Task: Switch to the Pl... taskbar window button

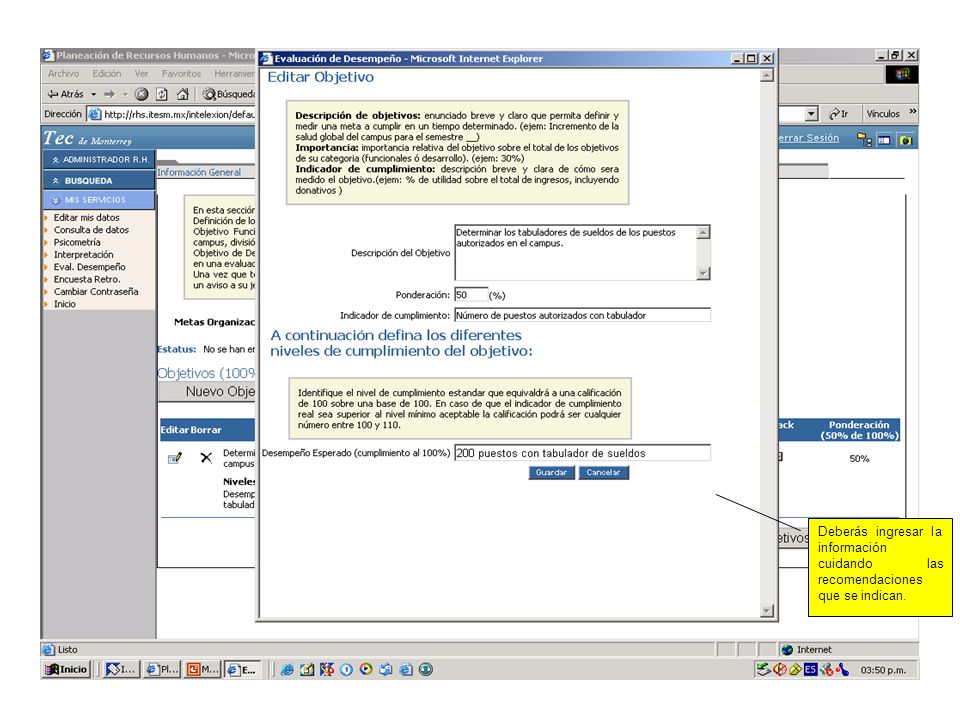Action: pyautogui.click(x=162, y=670)
